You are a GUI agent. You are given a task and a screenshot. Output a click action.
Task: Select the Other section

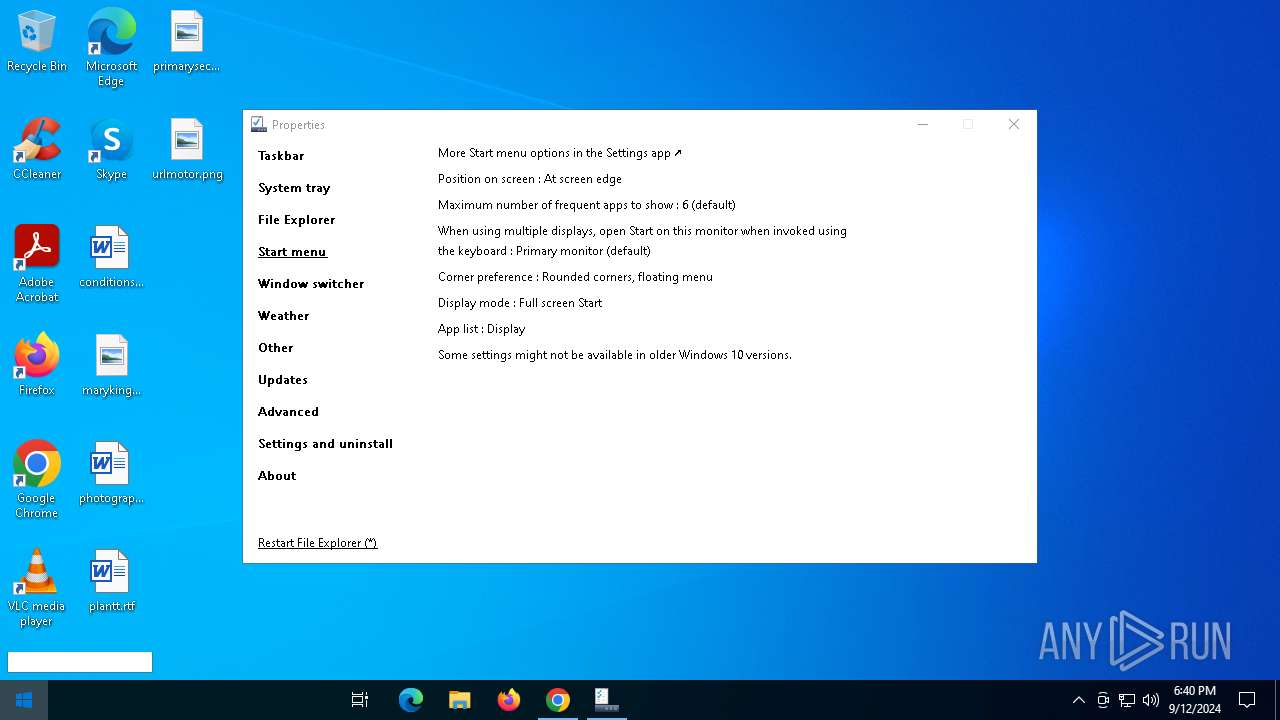(x=275, y=348)
